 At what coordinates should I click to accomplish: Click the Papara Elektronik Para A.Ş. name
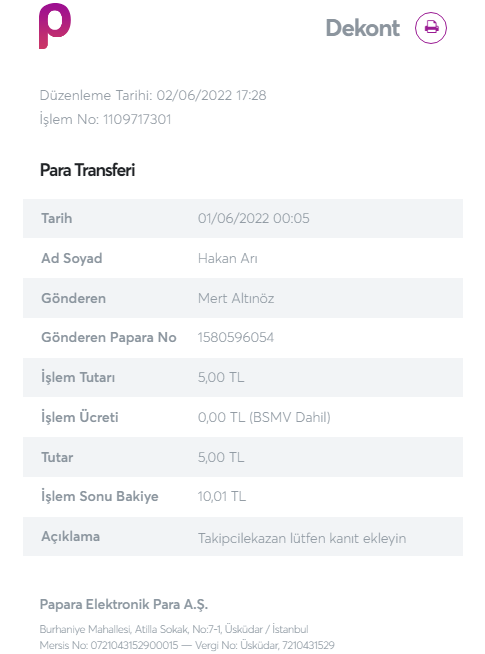tap(123, 604)
